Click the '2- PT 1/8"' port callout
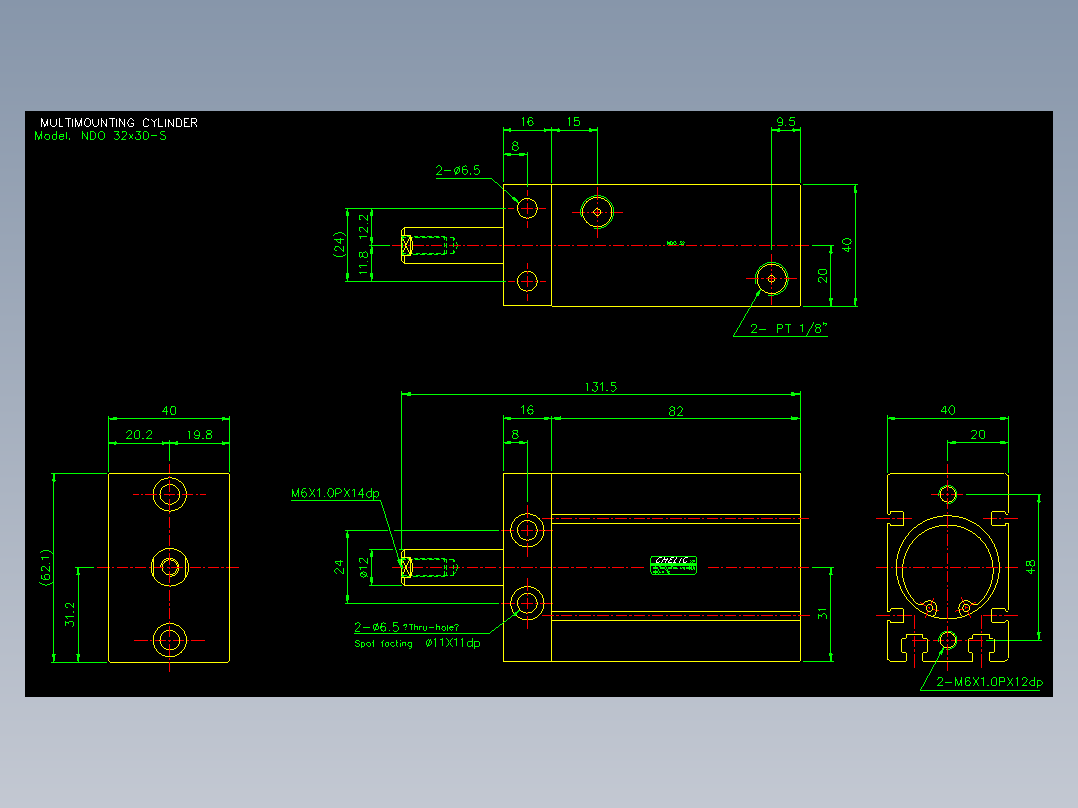 [x=788, y=329]
